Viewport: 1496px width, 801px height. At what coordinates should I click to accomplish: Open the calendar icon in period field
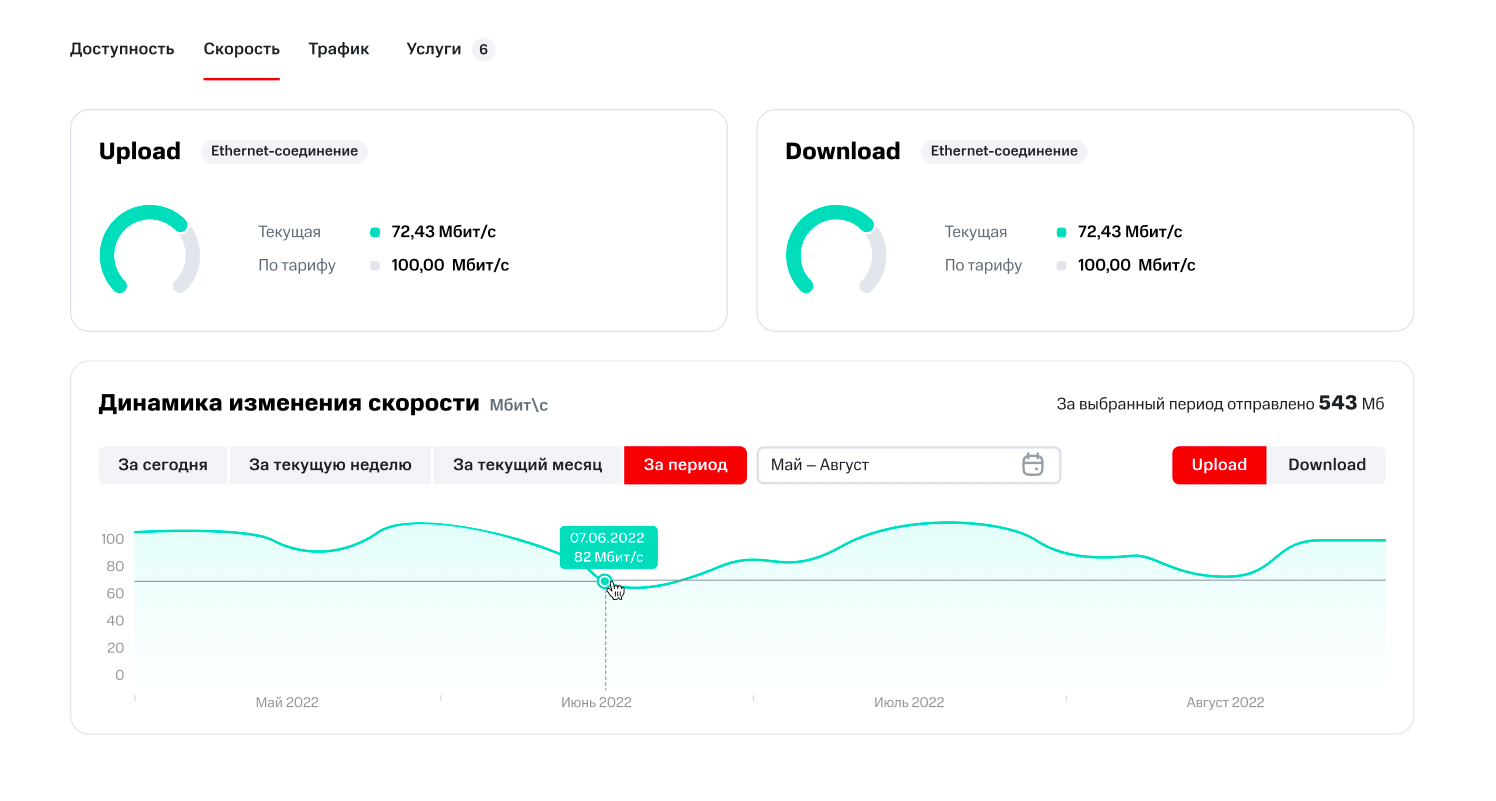tap(1033, 465)
